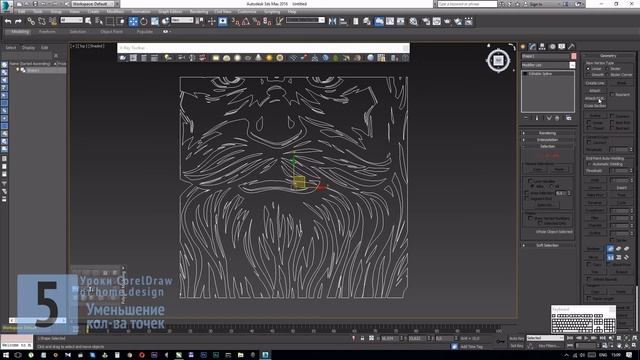Click the ViewCube in the viewport

[x=498, y=61]
